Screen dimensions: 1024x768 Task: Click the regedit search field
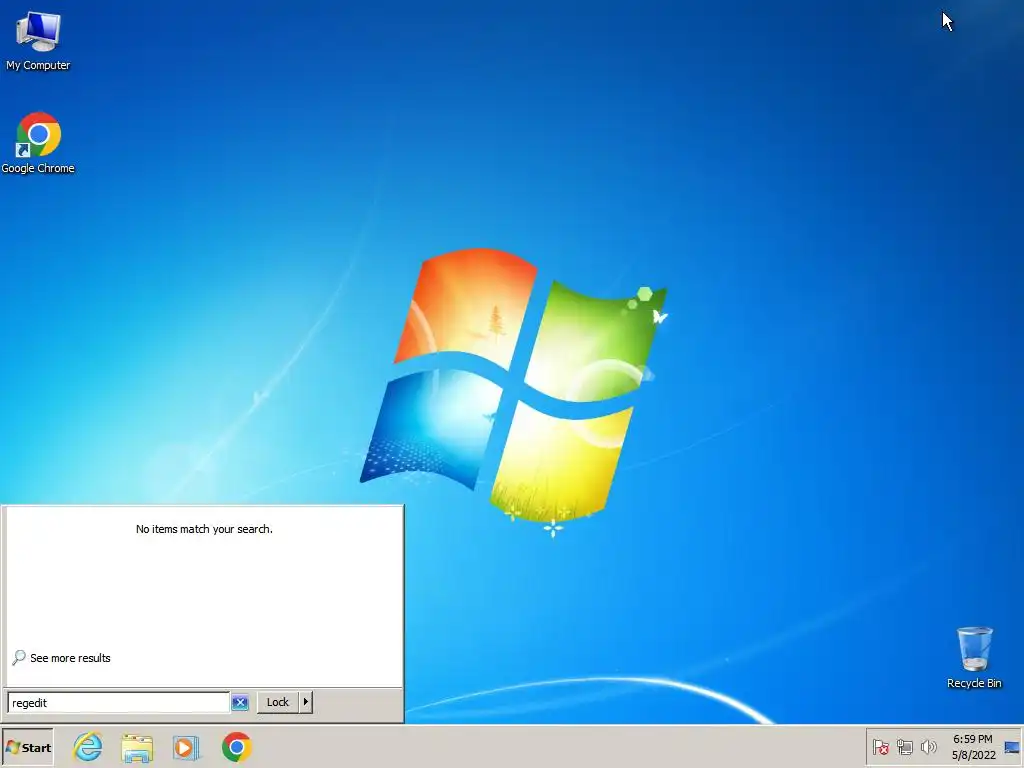coord(118,703)
